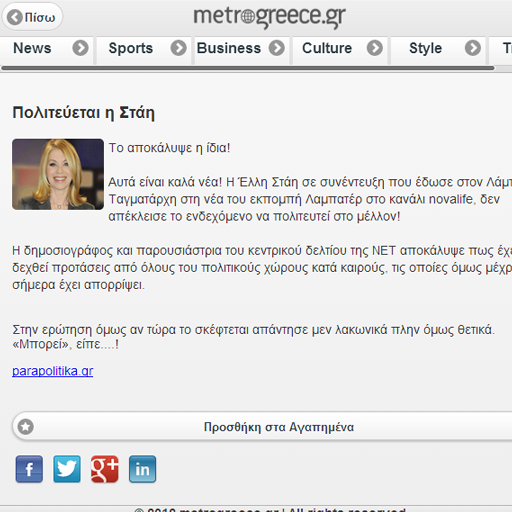Select the Business tab label
512x512 pixels.
[229, 48]
